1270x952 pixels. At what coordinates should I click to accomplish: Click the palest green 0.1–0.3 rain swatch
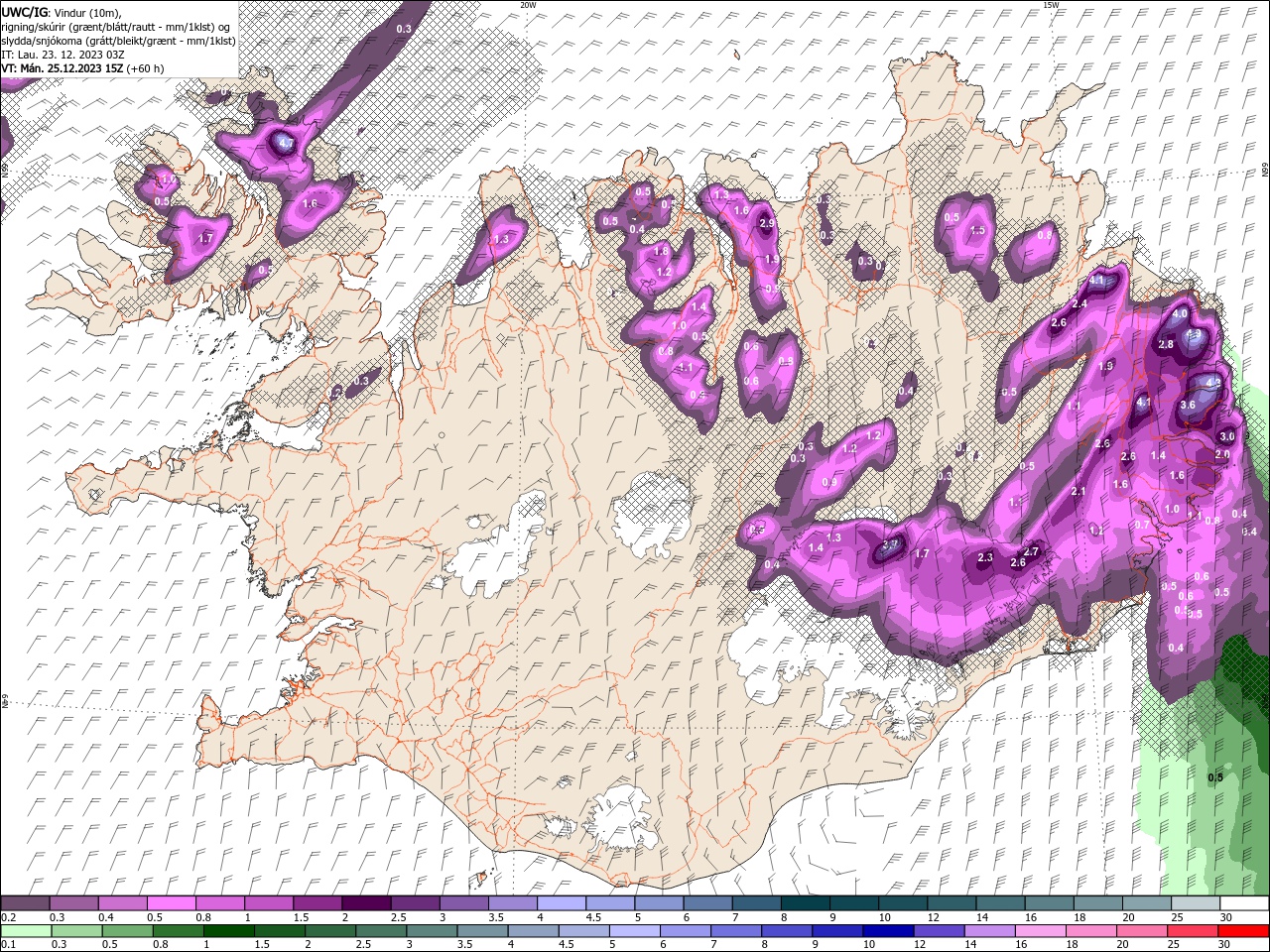click(x=26, y=931)
